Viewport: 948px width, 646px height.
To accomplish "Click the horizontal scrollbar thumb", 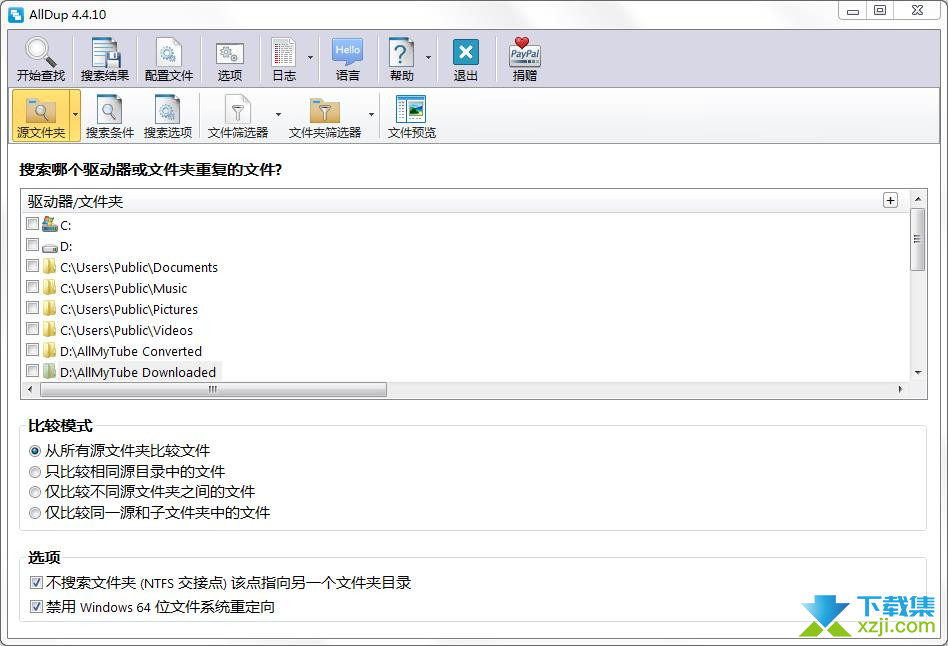I will (x=213, y=390).
